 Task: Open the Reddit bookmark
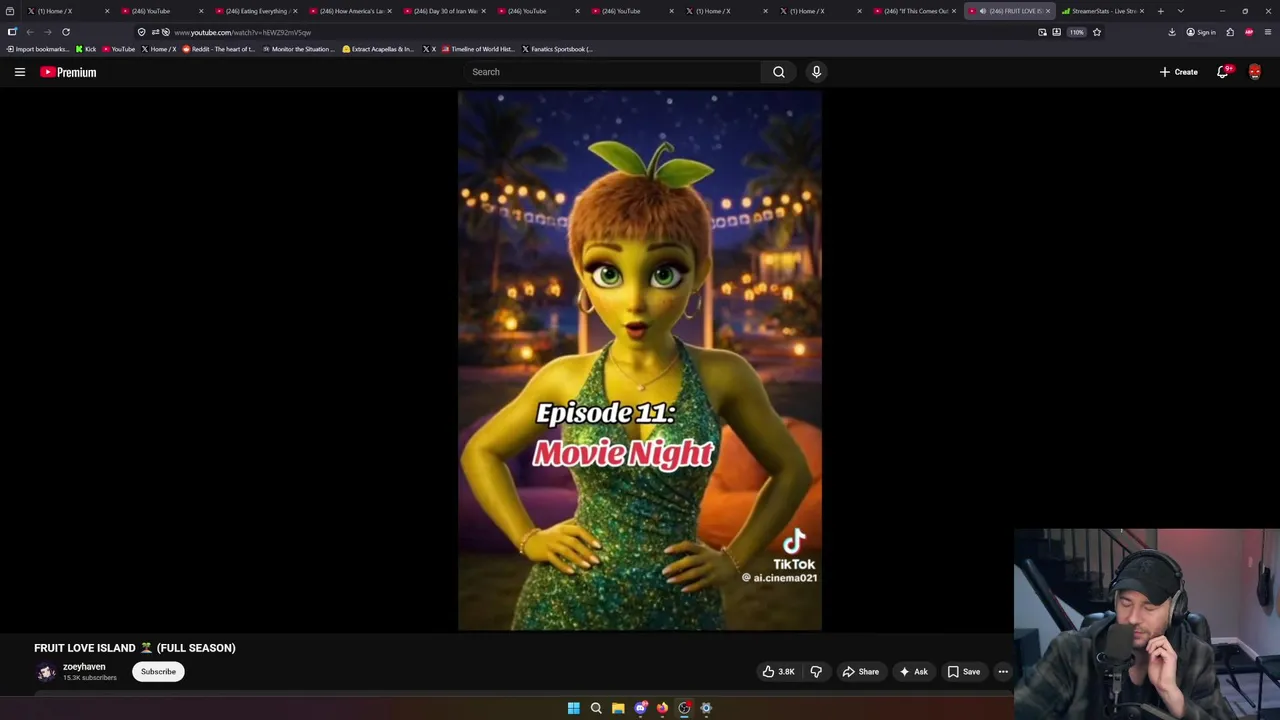click(219, 49)
